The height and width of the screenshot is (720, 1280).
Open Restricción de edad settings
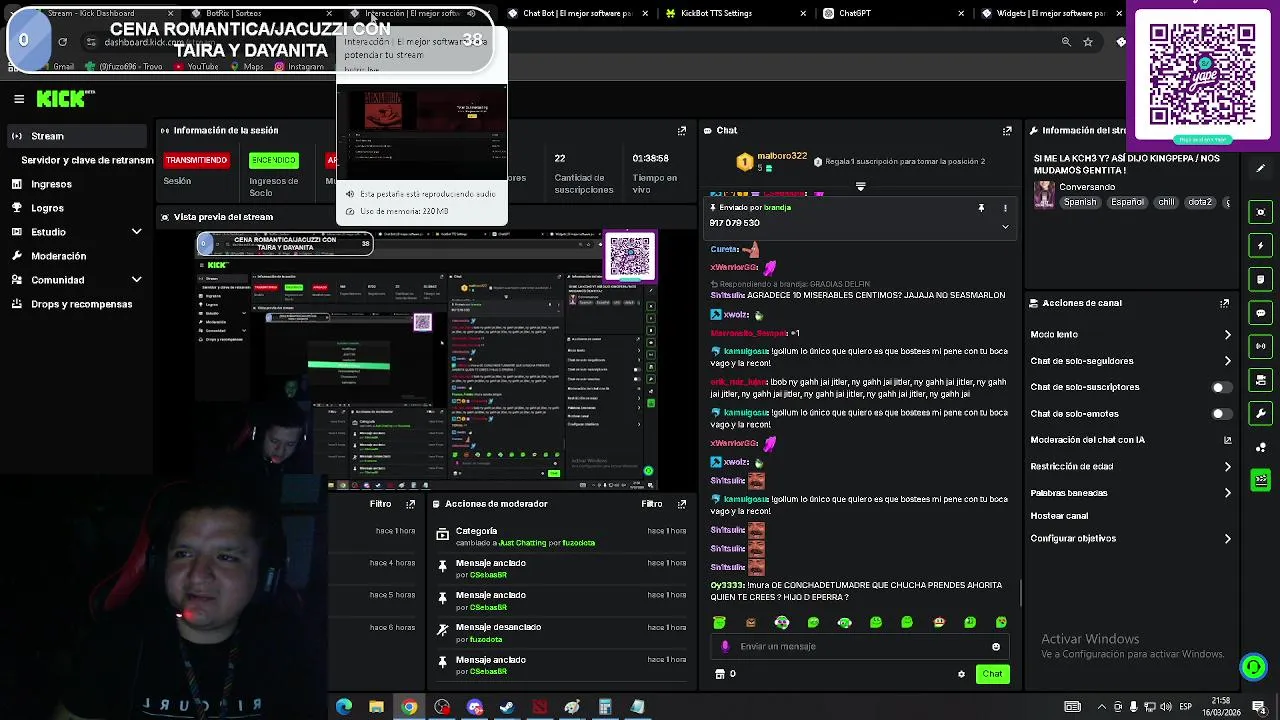pos(1129,466)
